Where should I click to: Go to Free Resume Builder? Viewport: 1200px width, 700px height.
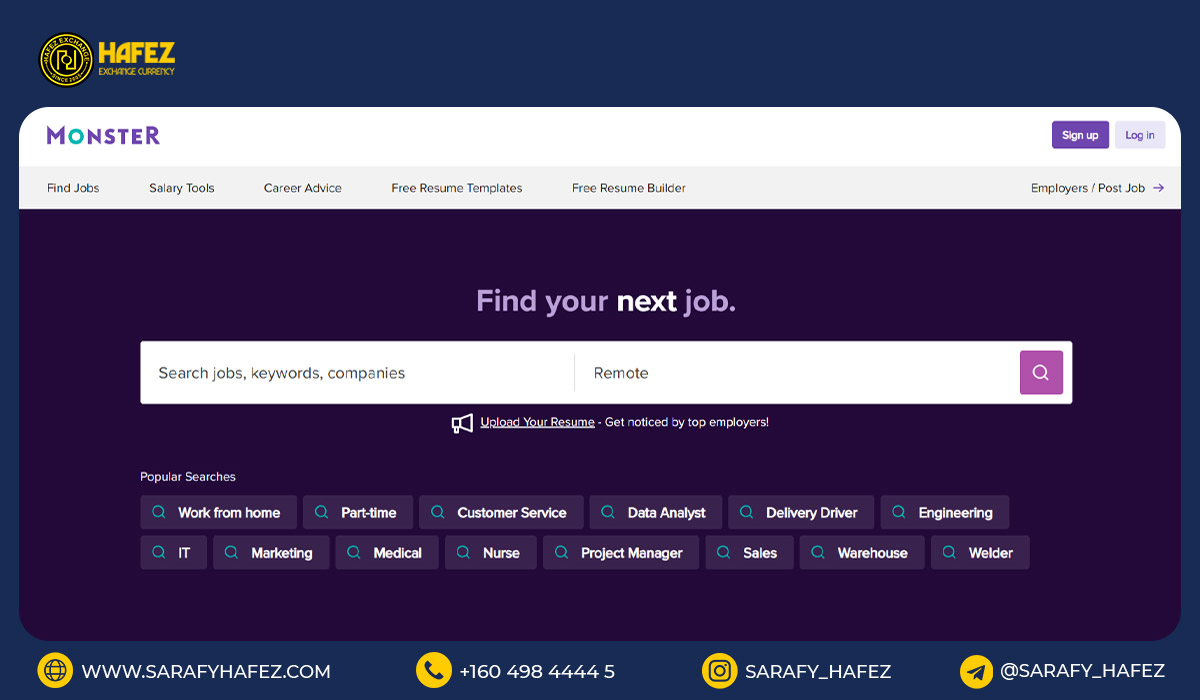coord(629,188)
